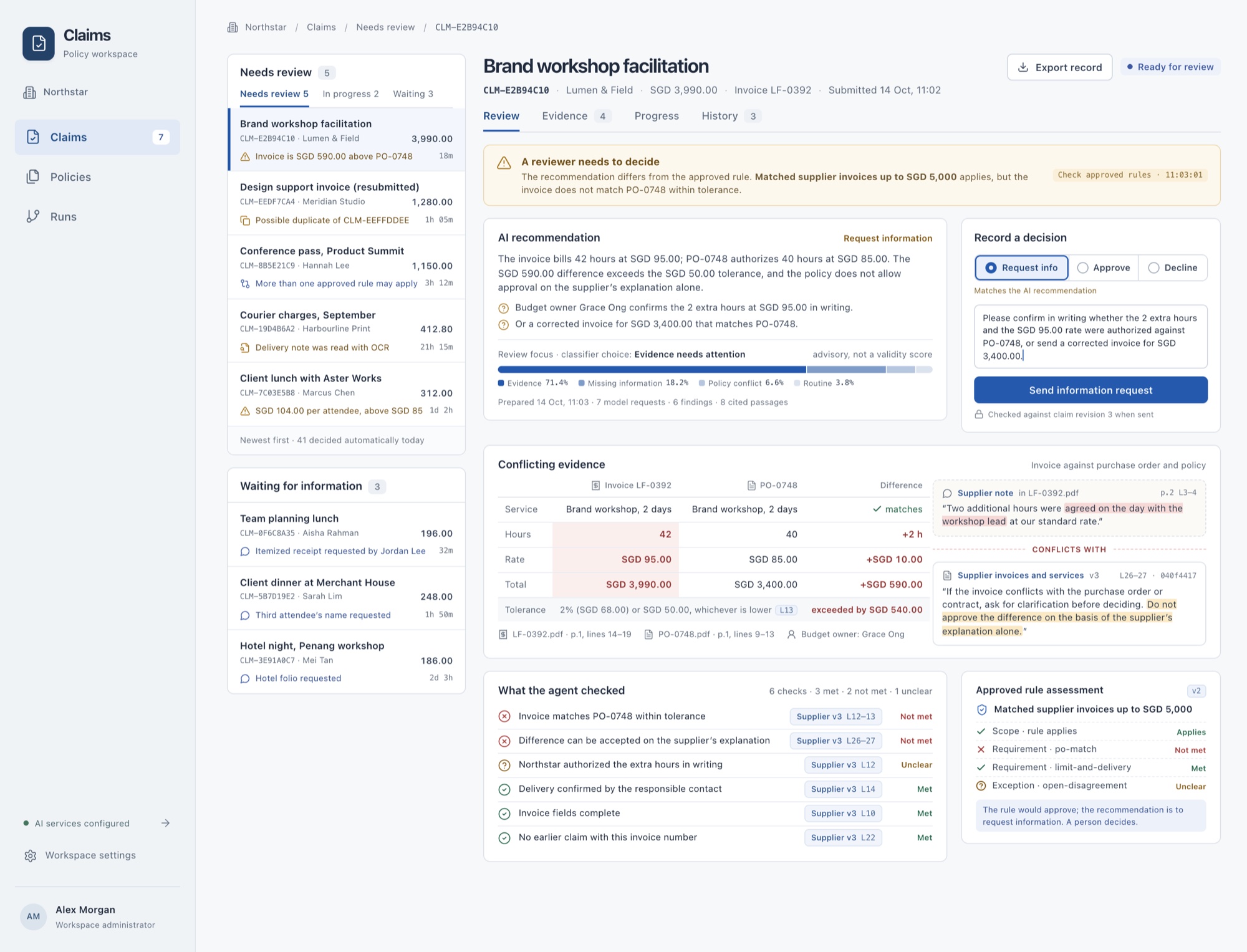Screen dimensions: 1247x952
Task: Click the Workspace settings gear icon
Action: tap(31, 855)
